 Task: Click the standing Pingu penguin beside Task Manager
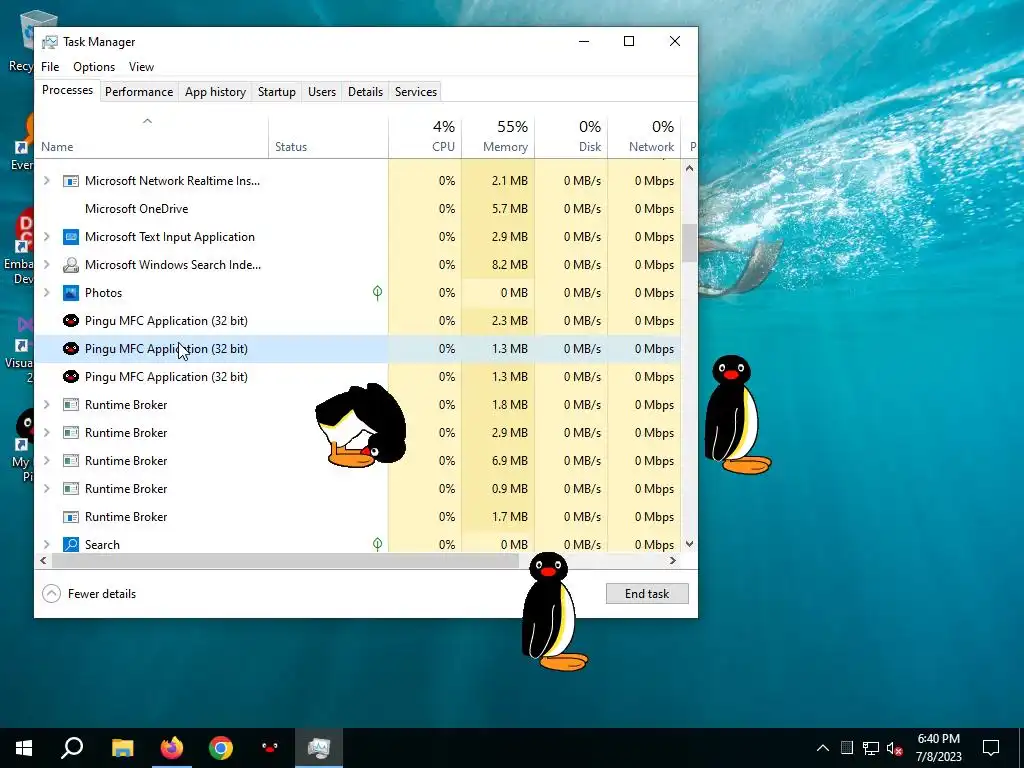(x=737, y=414)
